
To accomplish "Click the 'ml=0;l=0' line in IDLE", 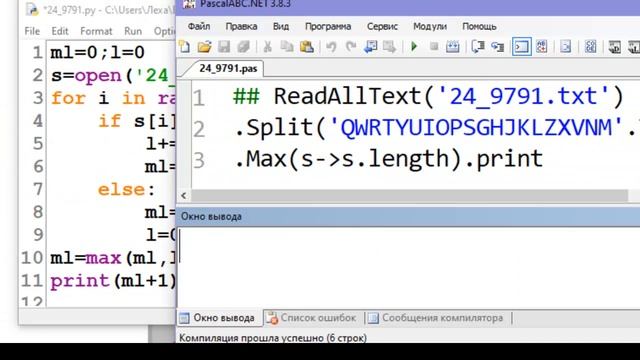I will pos(98,53).
